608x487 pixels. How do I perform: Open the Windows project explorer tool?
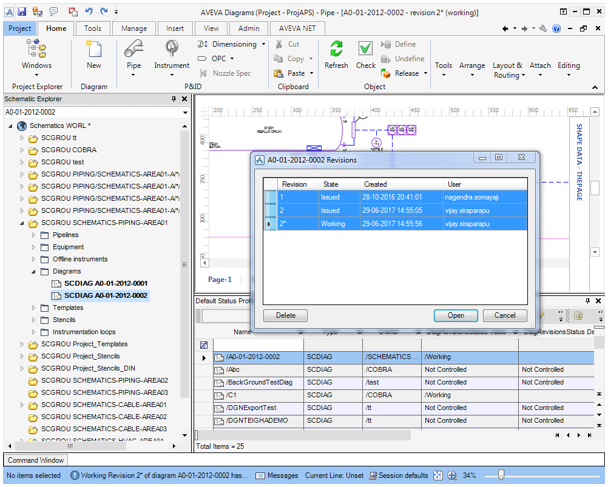click(36, 56)
